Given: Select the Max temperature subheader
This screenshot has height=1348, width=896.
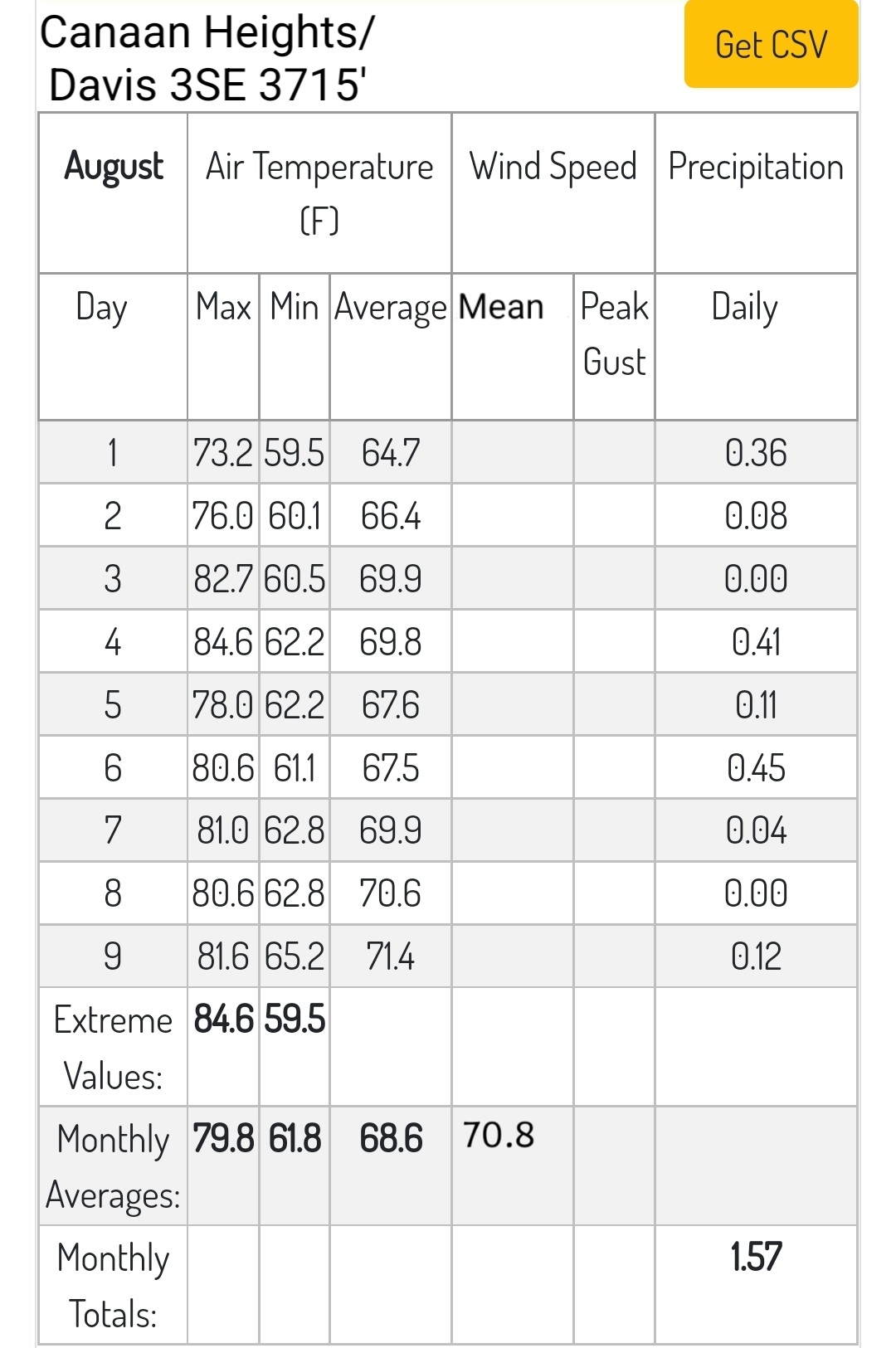Looking at the screenshot, I should point(223,306).
